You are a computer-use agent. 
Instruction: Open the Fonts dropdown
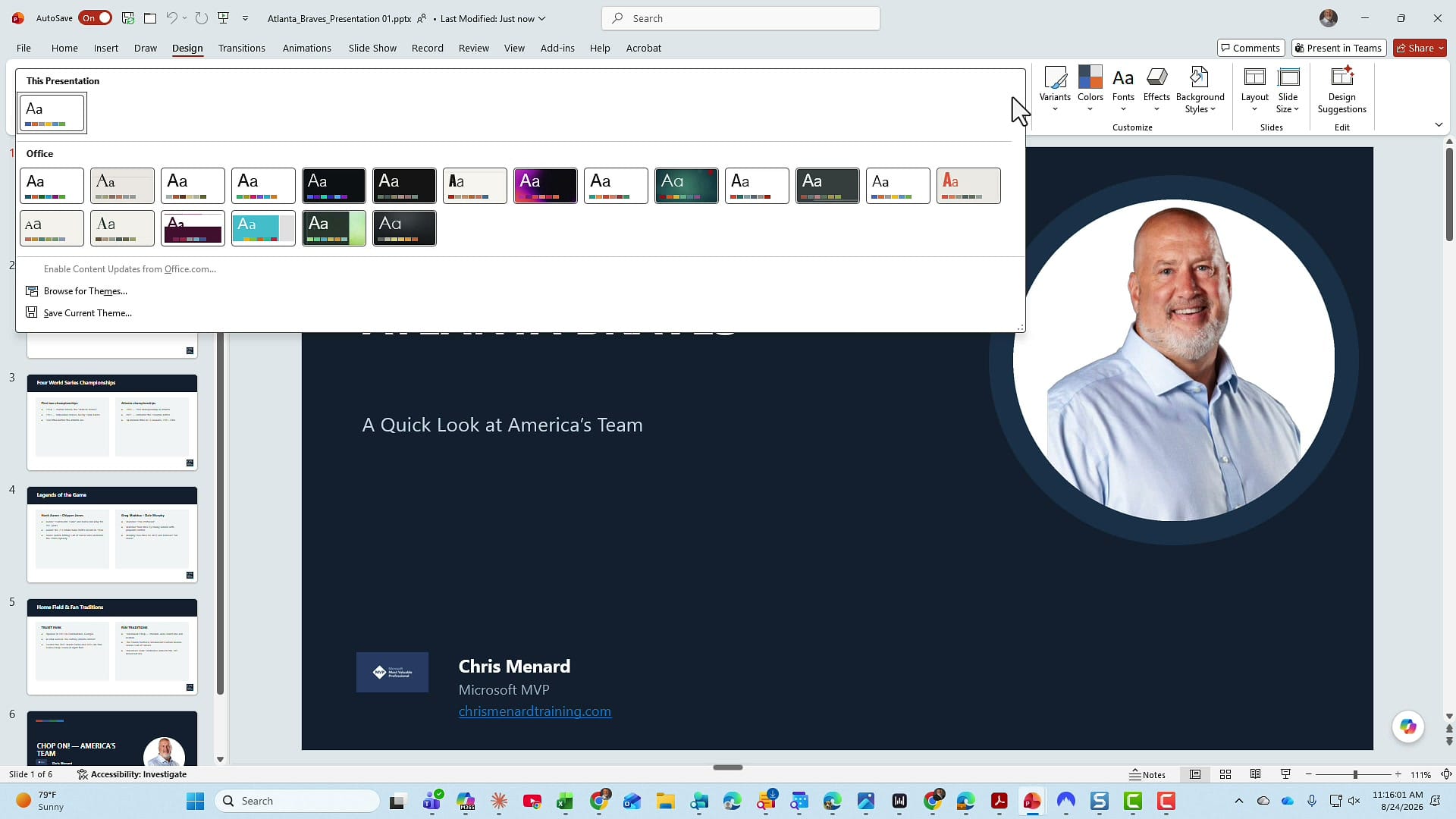point(1123,89)
